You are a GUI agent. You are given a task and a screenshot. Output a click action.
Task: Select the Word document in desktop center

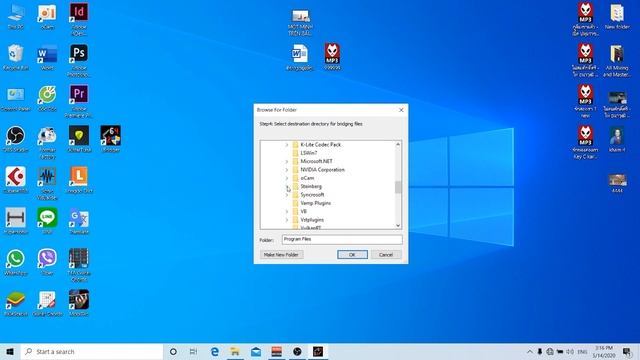tap(299, 57)
